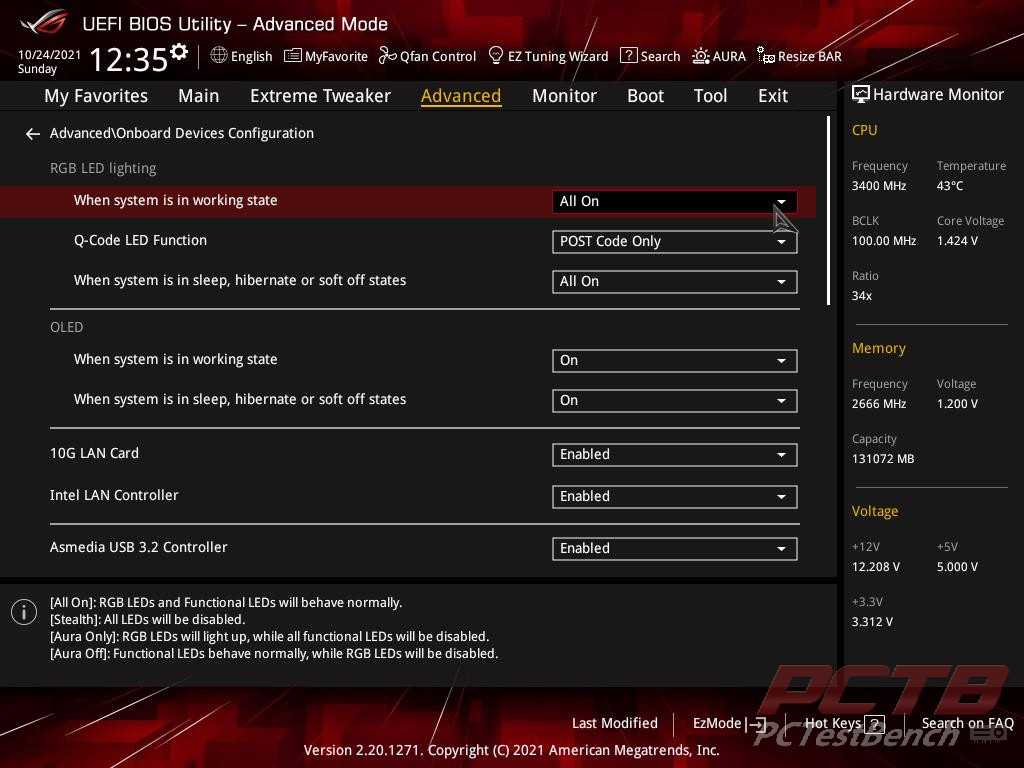Select English language button
1024x768 pixels.
coord(241,56)
